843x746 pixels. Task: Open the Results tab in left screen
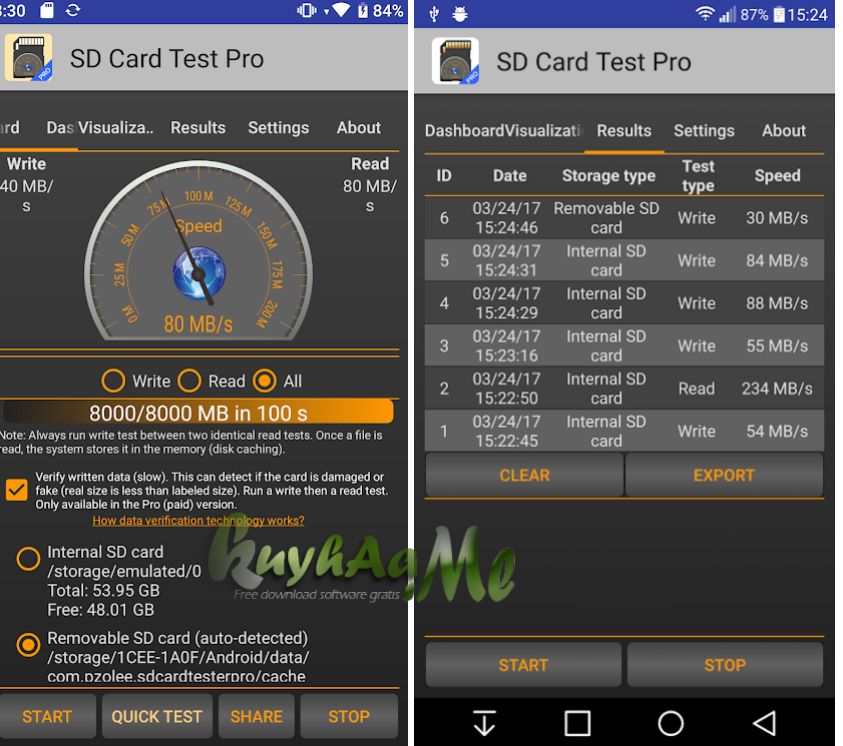[x=198, y=127]
